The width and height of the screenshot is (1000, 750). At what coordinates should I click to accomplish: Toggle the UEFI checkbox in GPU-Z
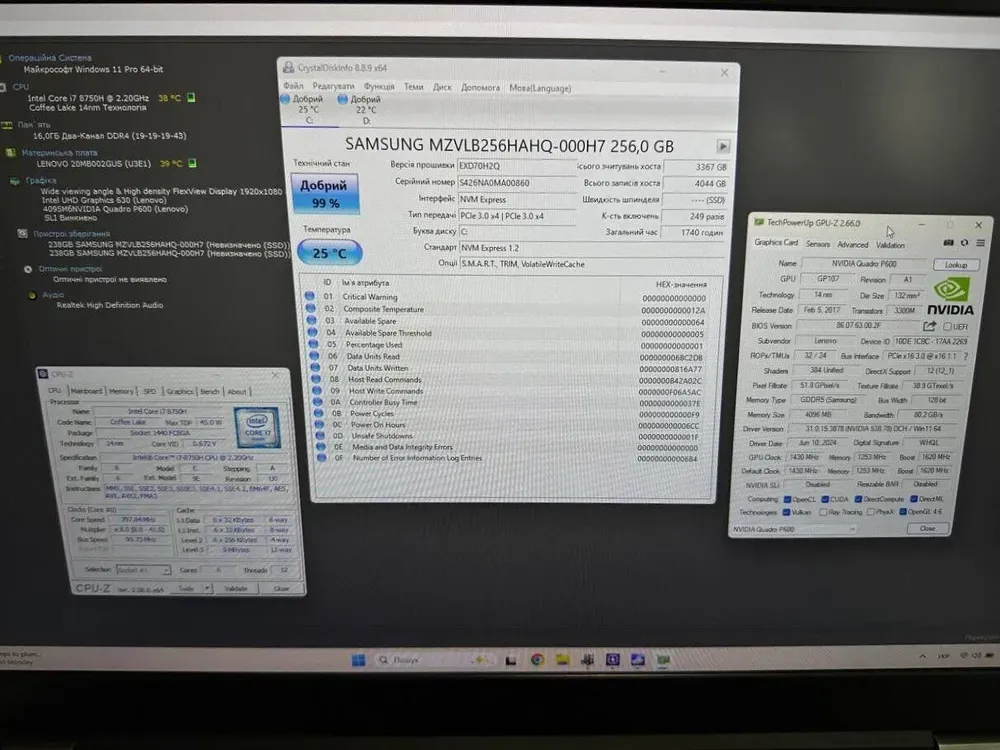948,326
